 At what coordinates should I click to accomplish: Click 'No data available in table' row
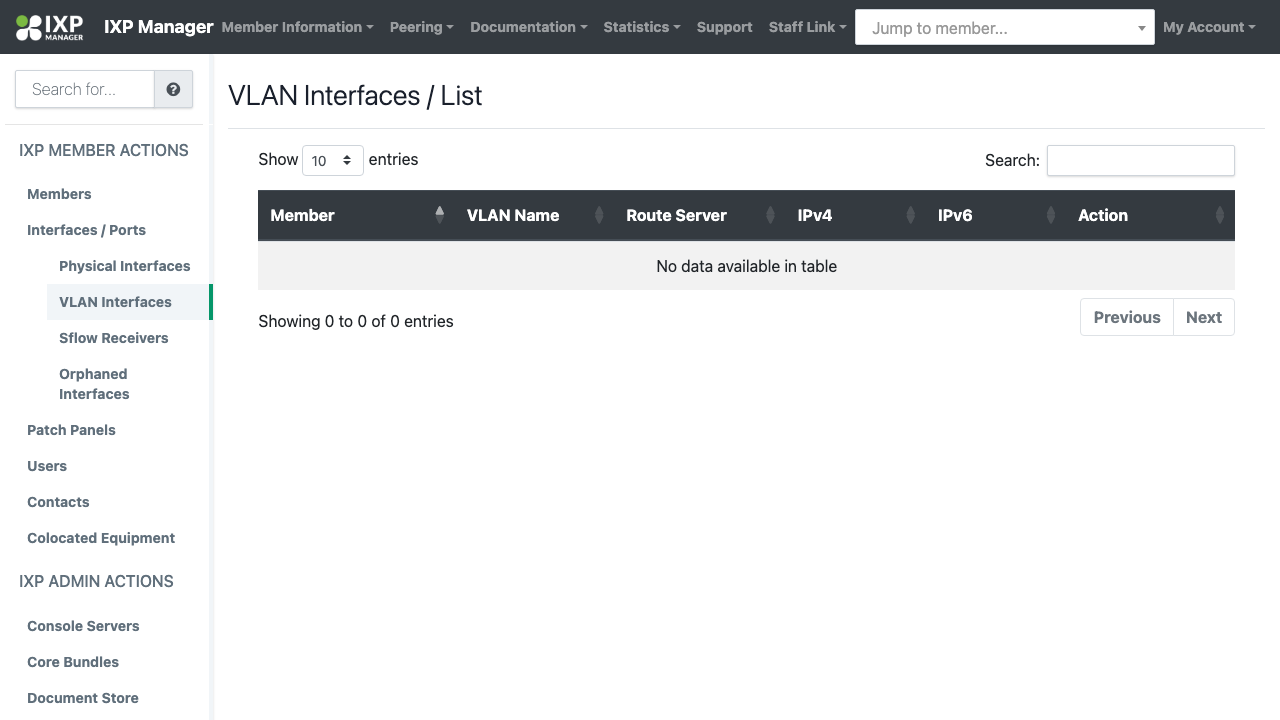tap(746, 266)
